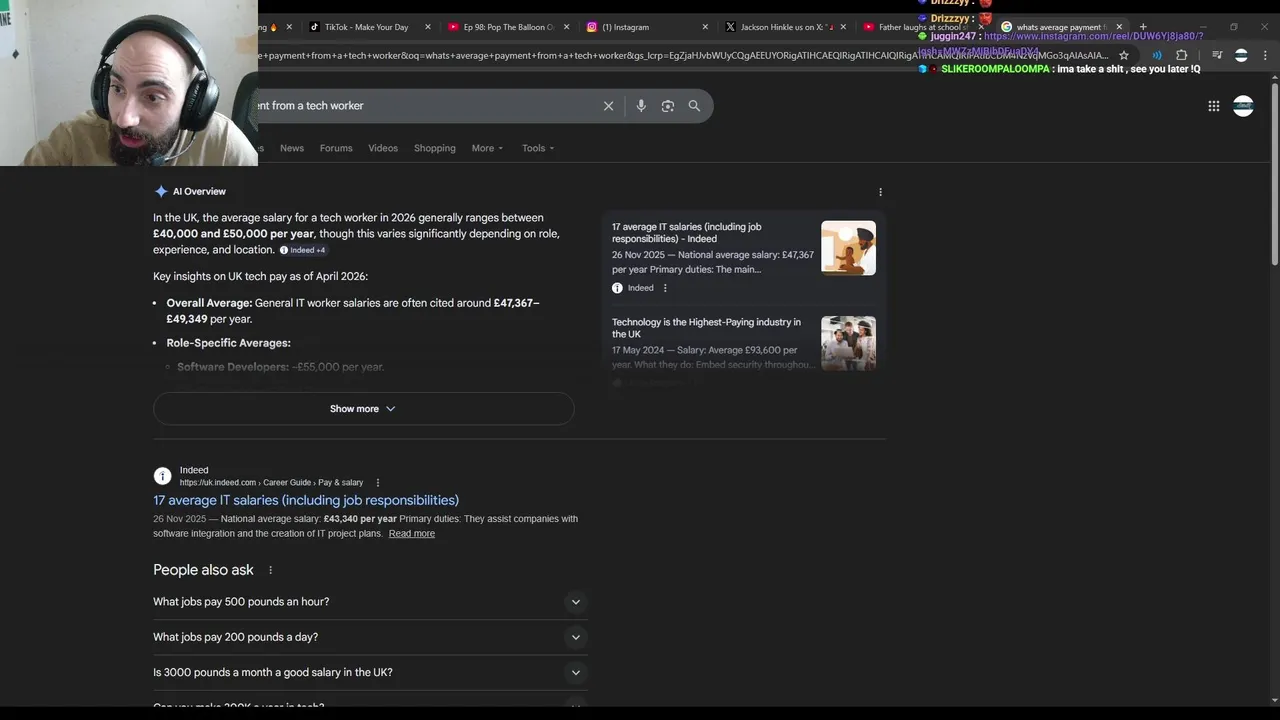The width and height of the screenshot is (1280, 720).
Task: Start voice search with the microphone icon
Action: point(641,106)
